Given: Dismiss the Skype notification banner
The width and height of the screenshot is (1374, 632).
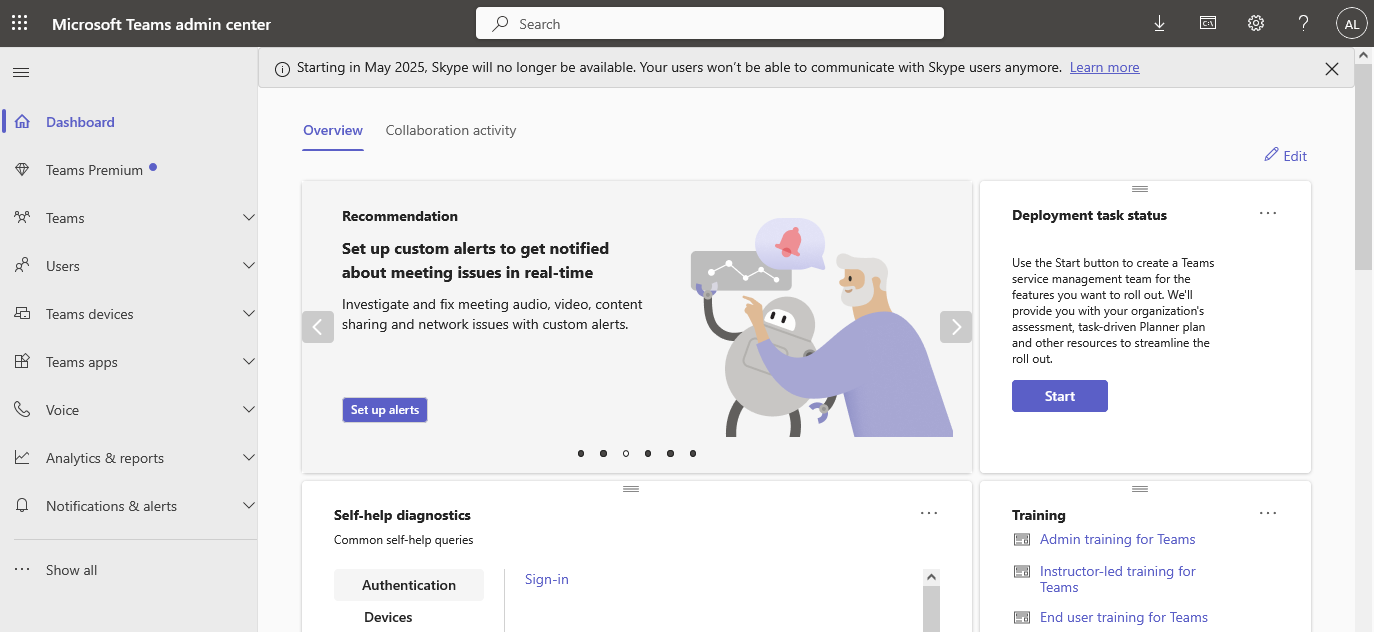Looking at the screenshot, I should point(1331,69).
